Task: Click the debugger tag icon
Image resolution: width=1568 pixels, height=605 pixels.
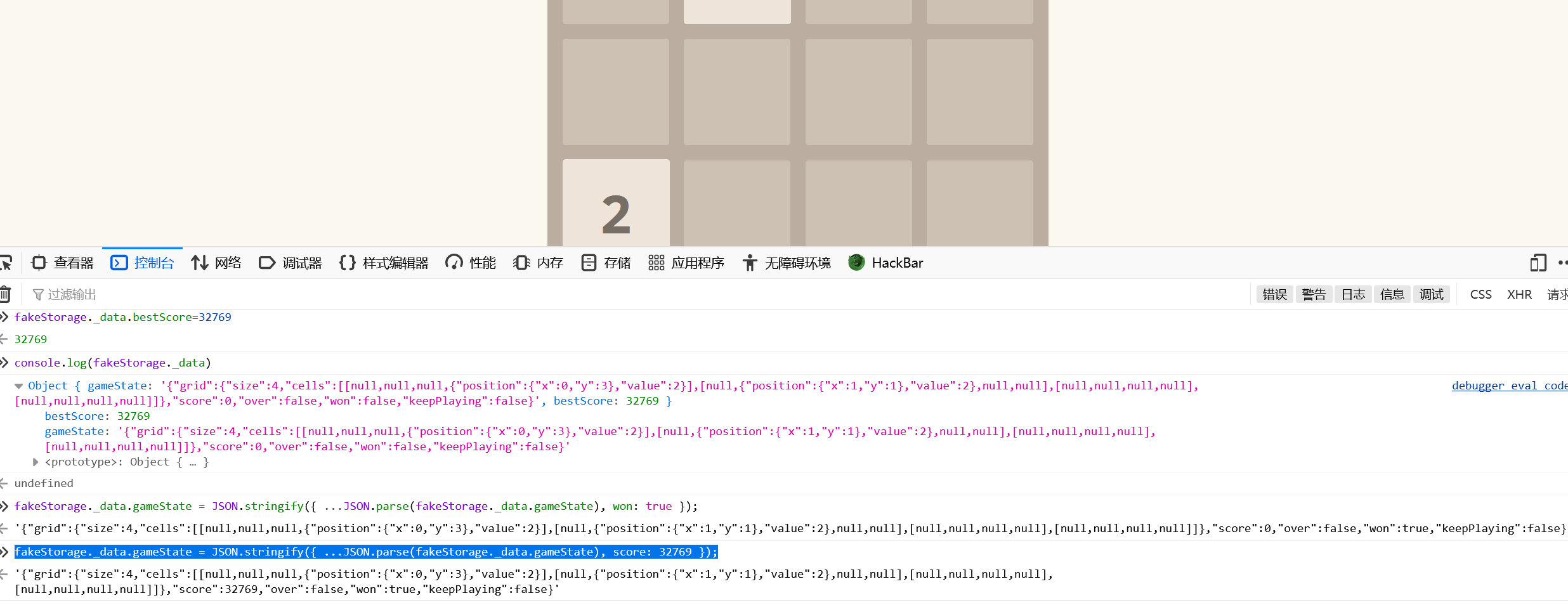Action: pyautogui.click(x=267, y=263)
